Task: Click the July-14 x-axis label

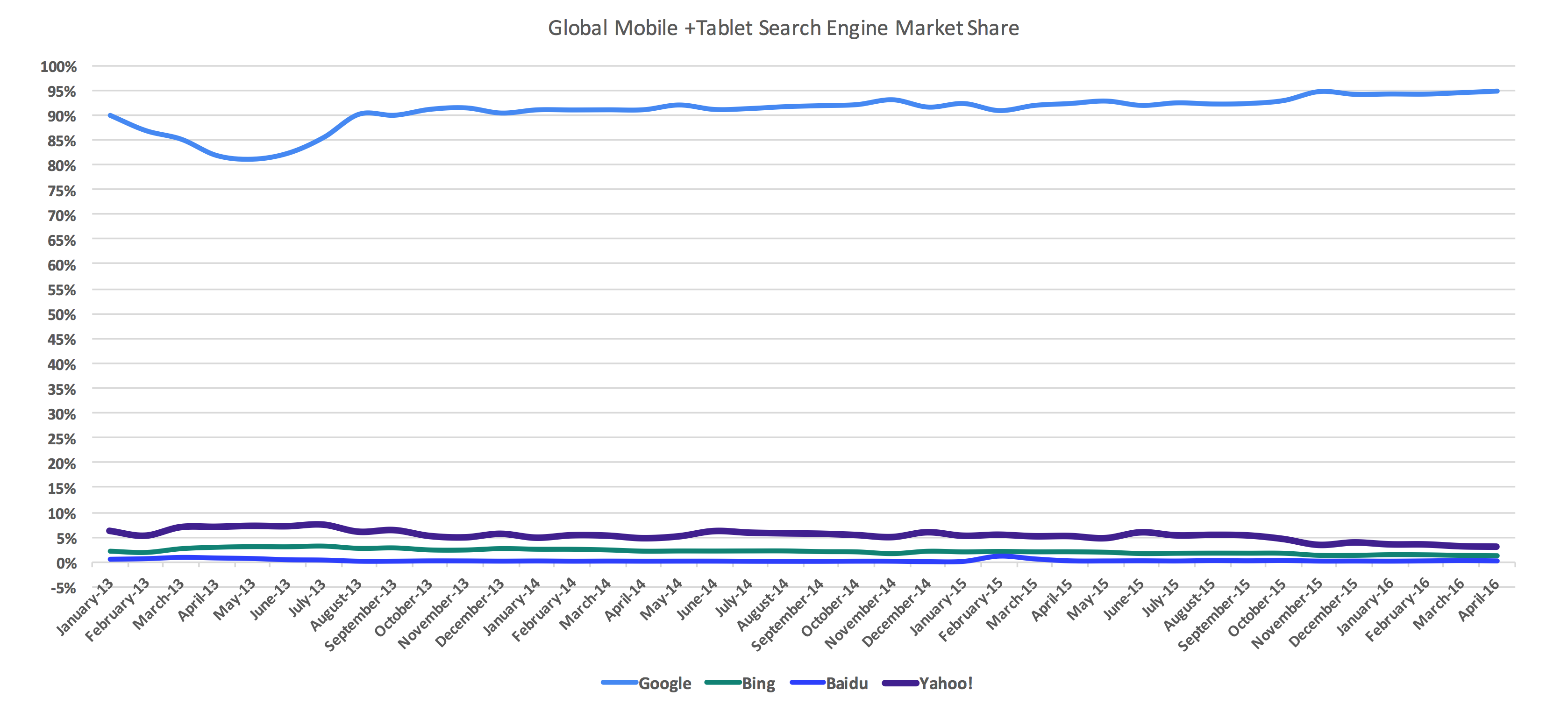Action: click(x=734, y=597)
